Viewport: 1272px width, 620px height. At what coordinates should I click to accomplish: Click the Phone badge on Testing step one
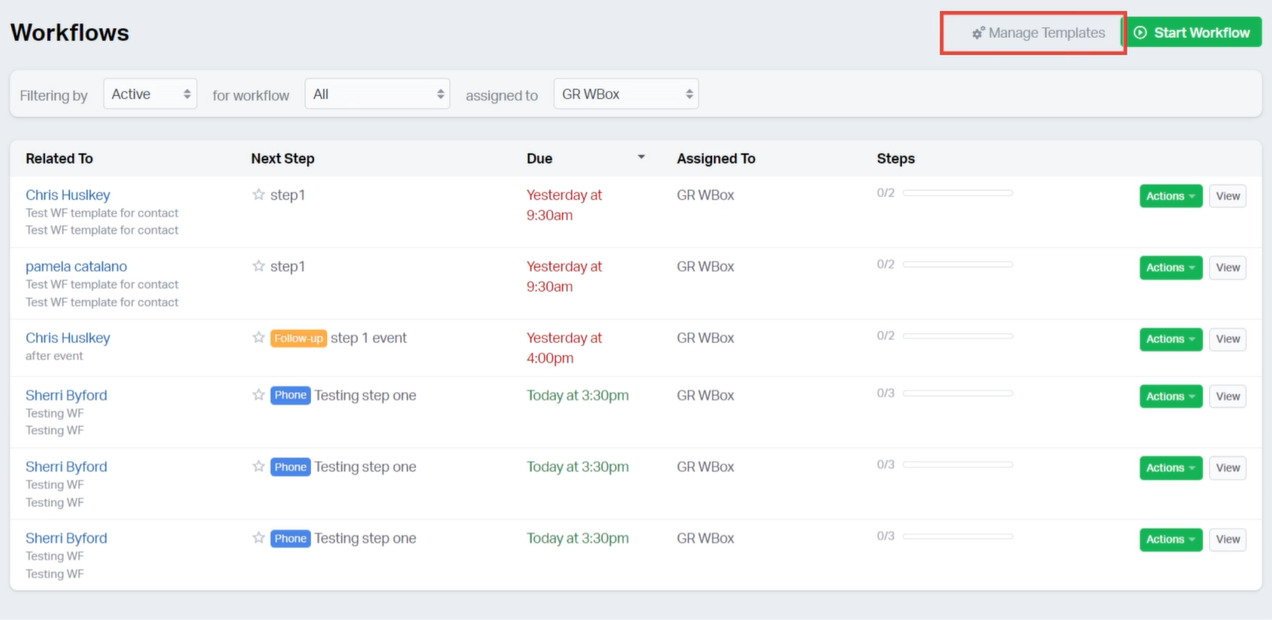pyautogui.click(x=290, y=395)
